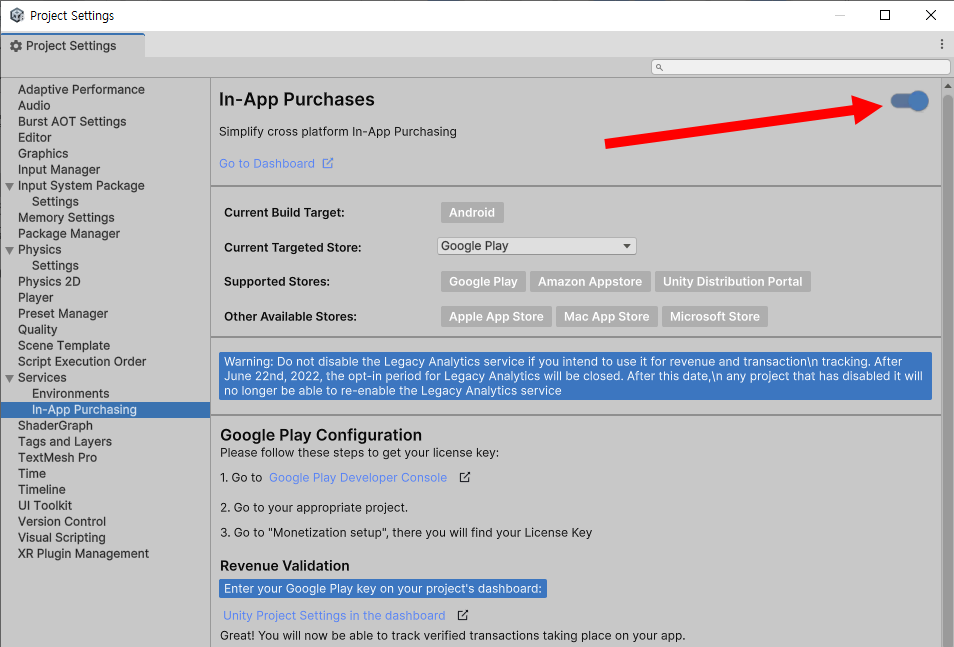Screen dimensions: 954x647
Task: Select Visual Scripting
Action: point(61,537)
